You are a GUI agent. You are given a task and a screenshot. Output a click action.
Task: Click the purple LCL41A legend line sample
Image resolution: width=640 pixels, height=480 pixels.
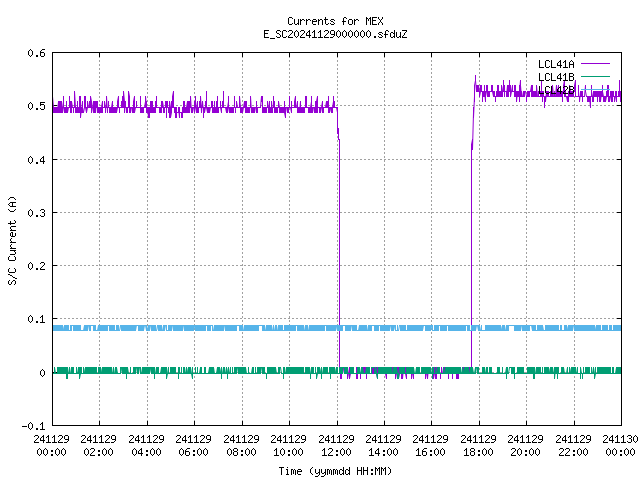coord(595,64)
